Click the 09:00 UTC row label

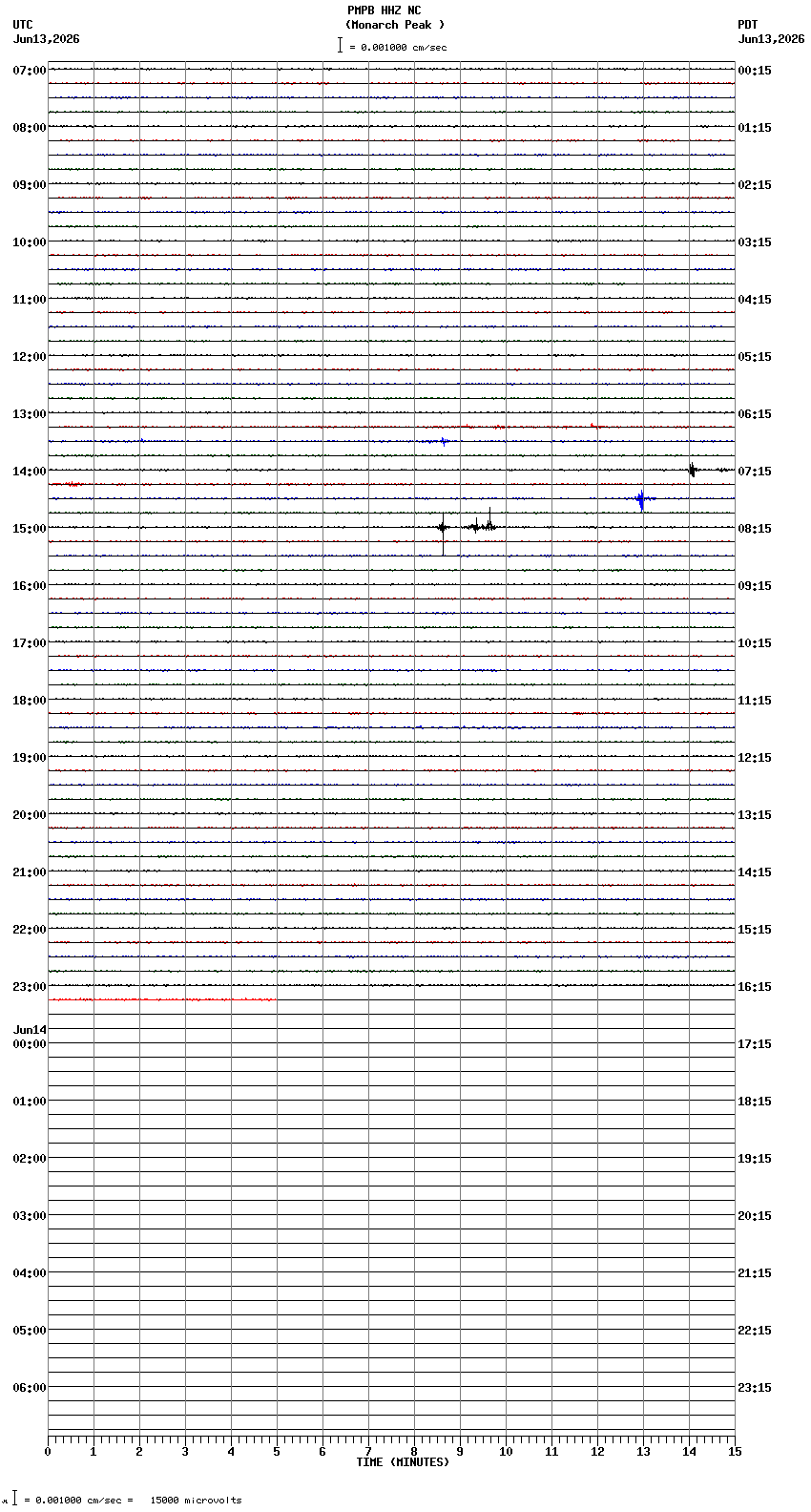pos(30,185)
